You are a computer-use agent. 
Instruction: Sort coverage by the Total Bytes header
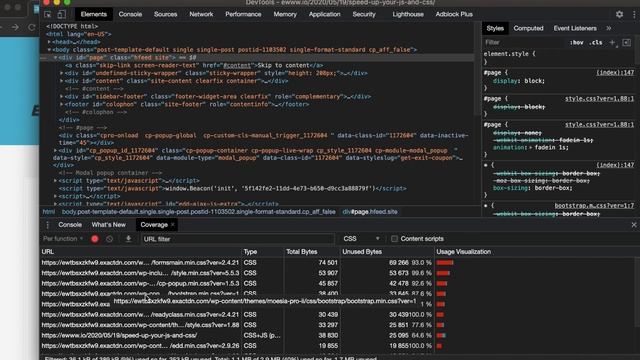click(x=312, y=252)
